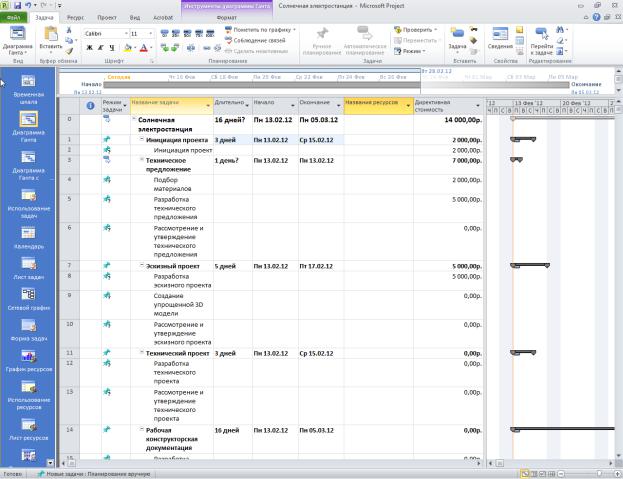Screen dimensions: 623x479
Task: Set task to 0% complete
Action: [164, 33]
